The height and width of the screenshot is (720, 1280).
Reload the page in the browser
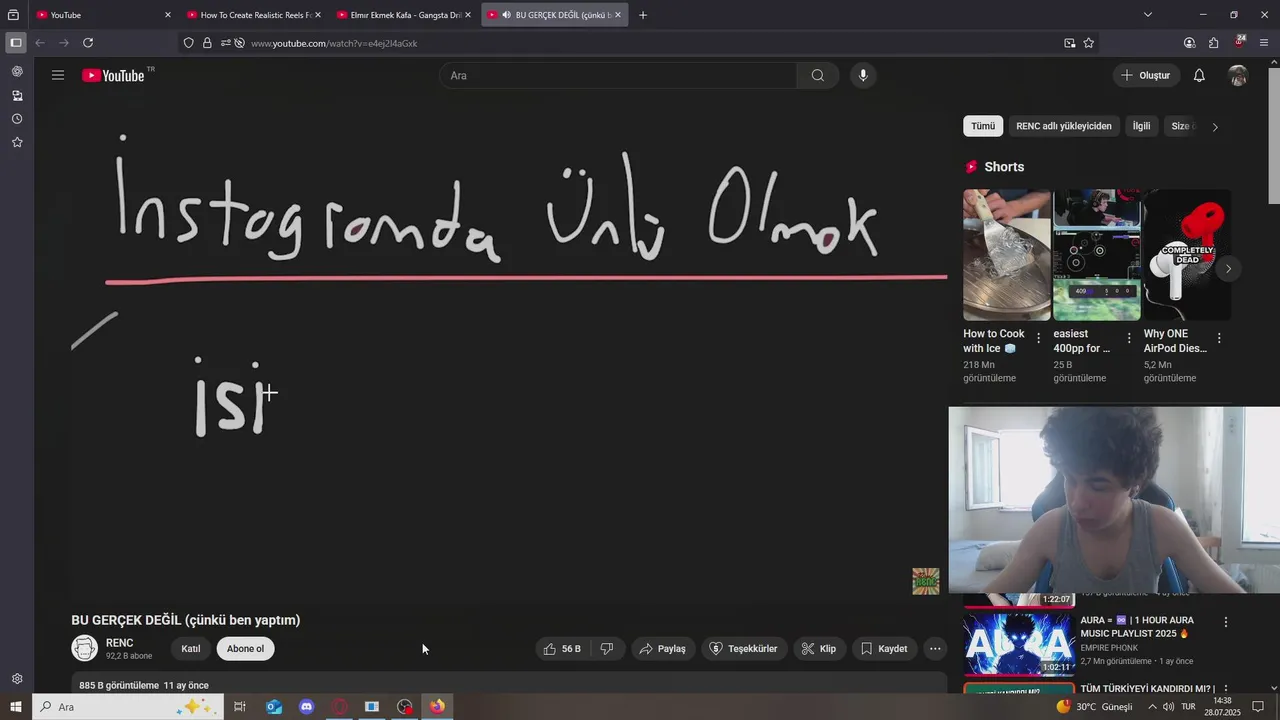coord(88,43)
